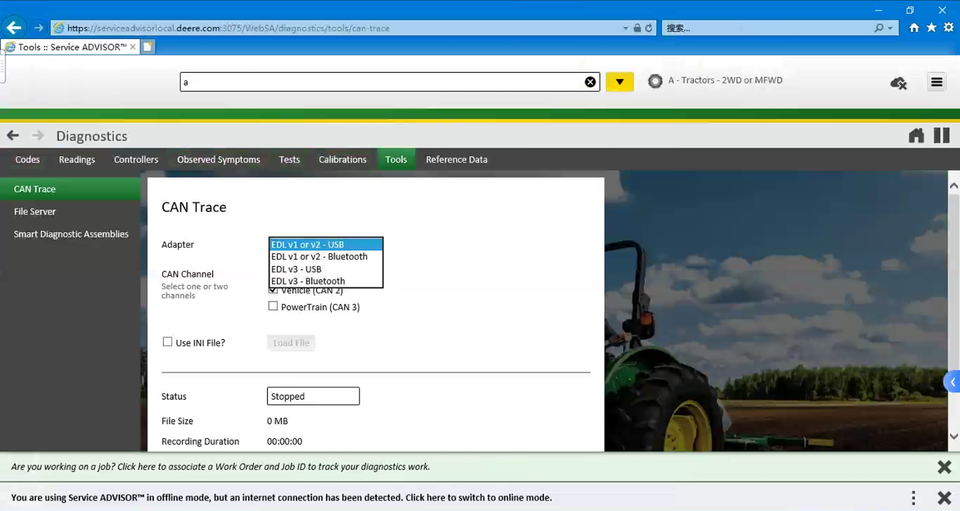The height and width of the screenshot is (511, 960).
Task: Open the Tests tab
Action: 290,159
